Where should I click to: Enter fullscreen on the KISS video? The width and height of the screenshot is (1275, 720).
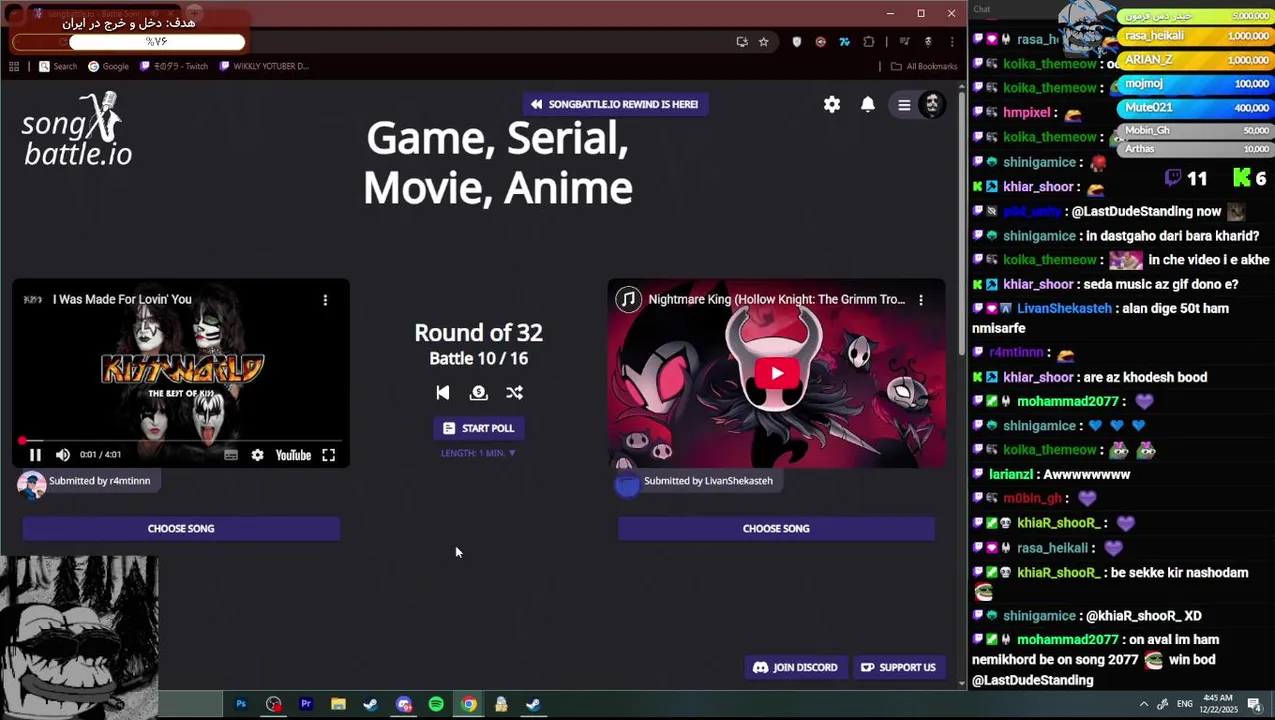pyautogui.click(x=328, y=455)
